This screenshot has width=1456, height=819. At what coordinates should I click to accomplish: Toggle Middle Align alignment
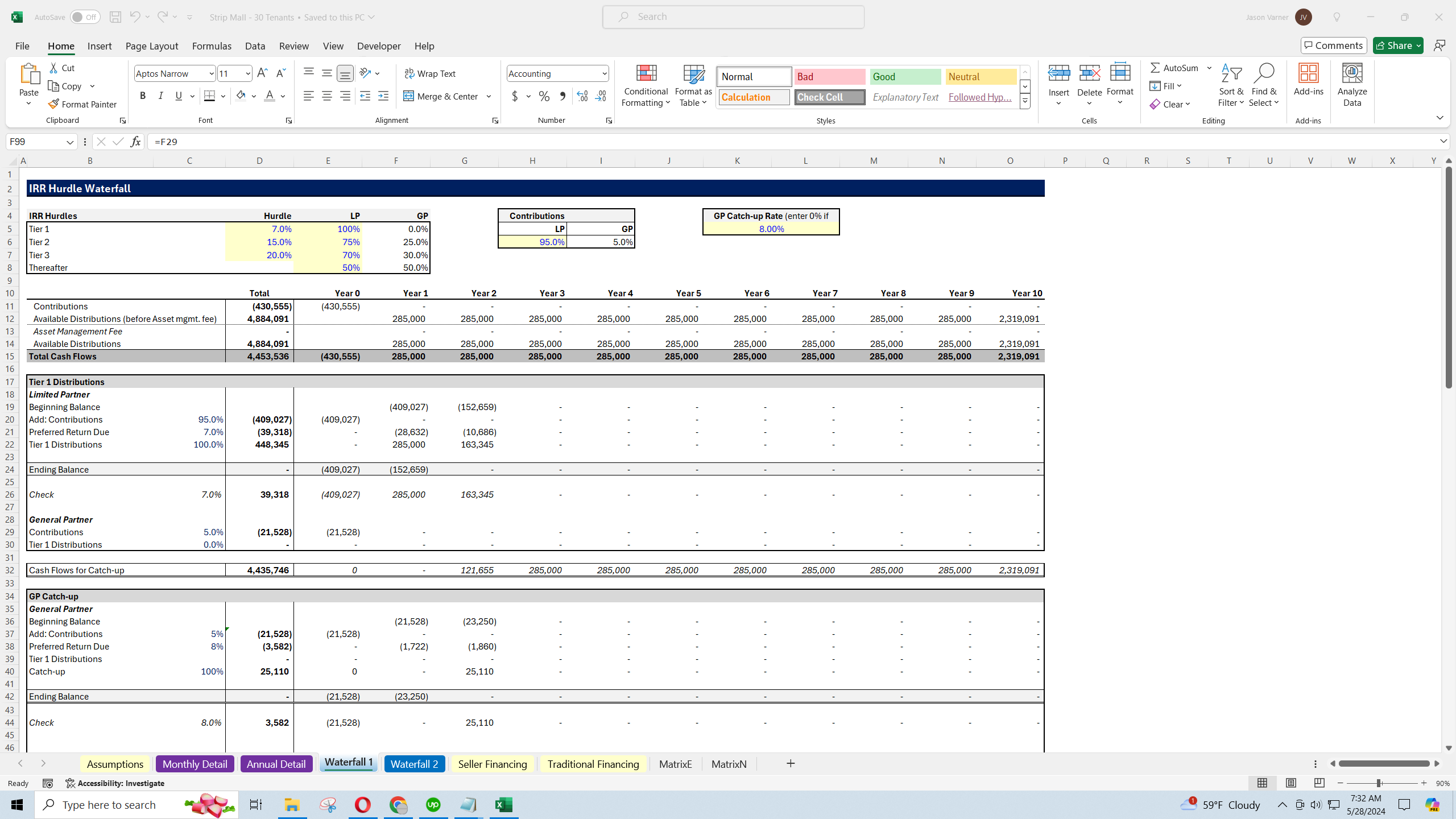[327, 73]
